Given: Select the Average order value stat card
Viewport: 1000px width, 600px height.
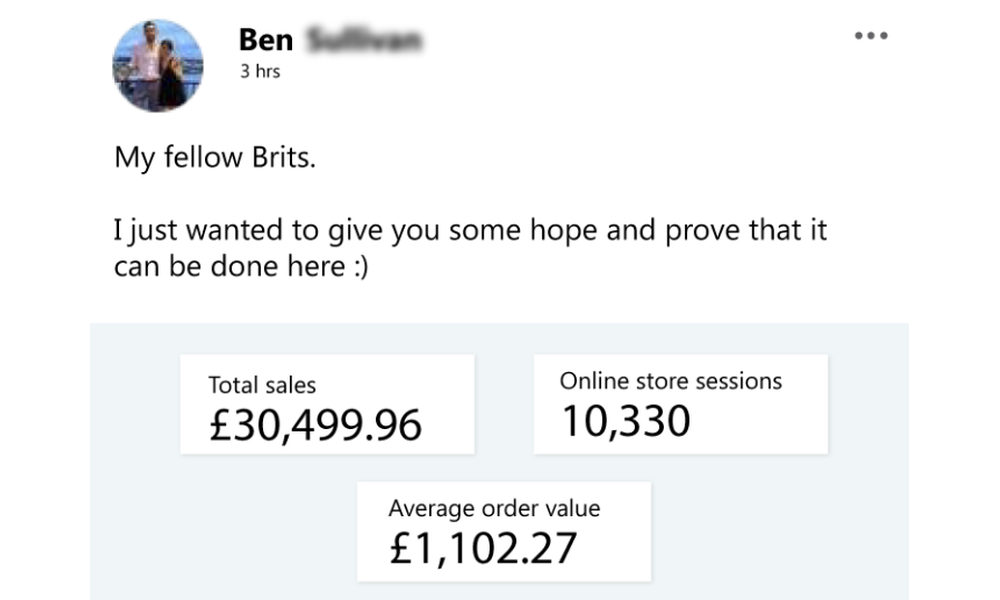Looking at the screenshot, I should point(504,530).
